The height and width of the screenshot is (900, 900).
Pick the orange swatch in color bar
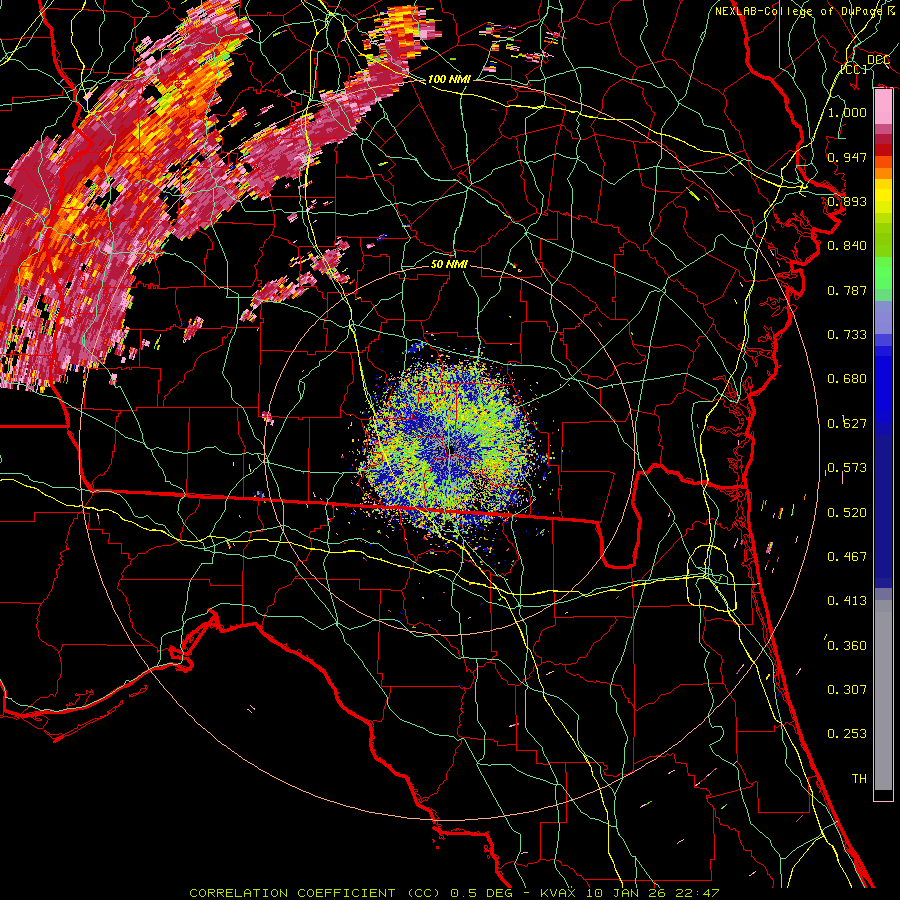[x=883, y=173]
